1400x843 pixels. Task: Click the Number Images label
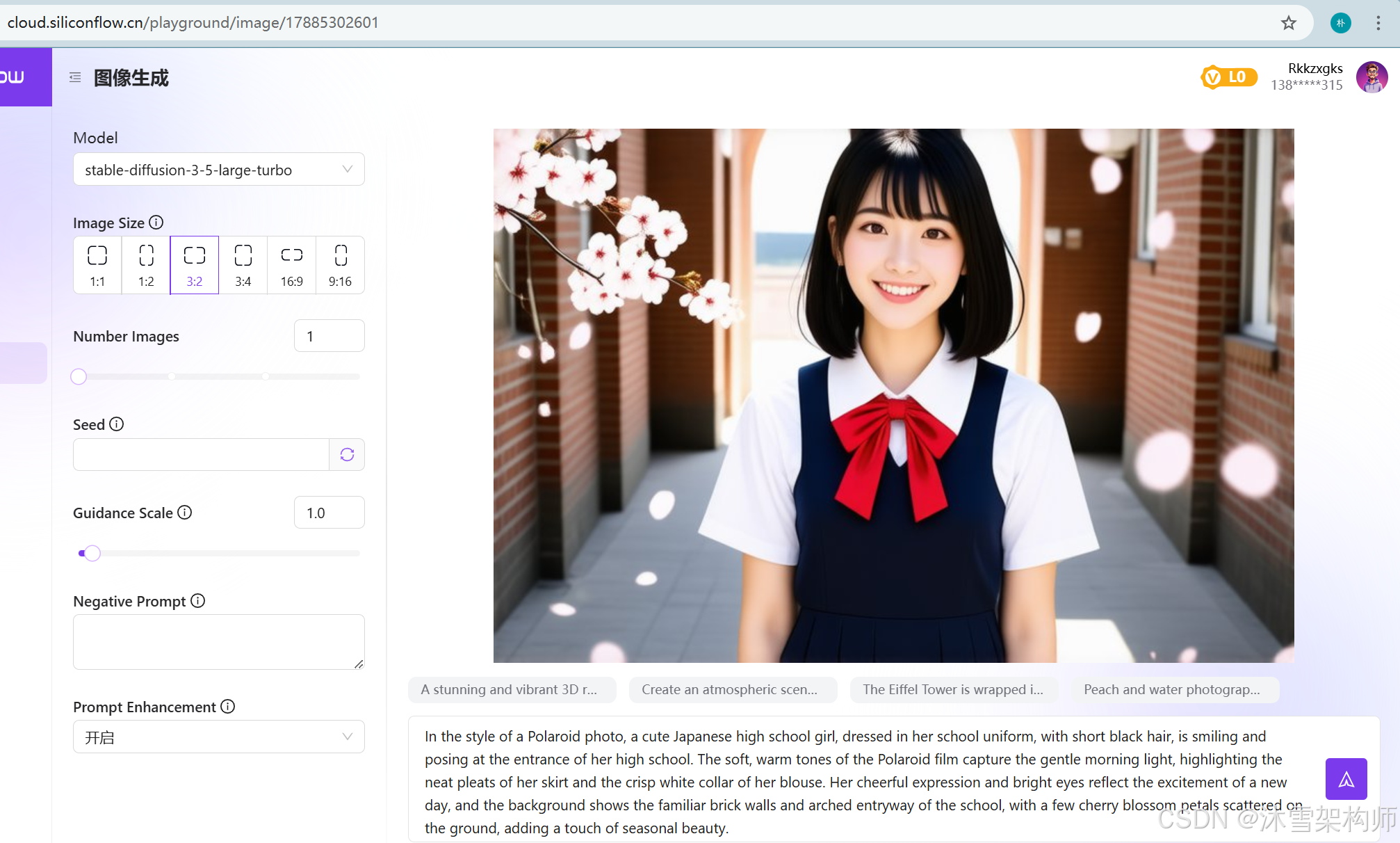(x=126, y=337)
